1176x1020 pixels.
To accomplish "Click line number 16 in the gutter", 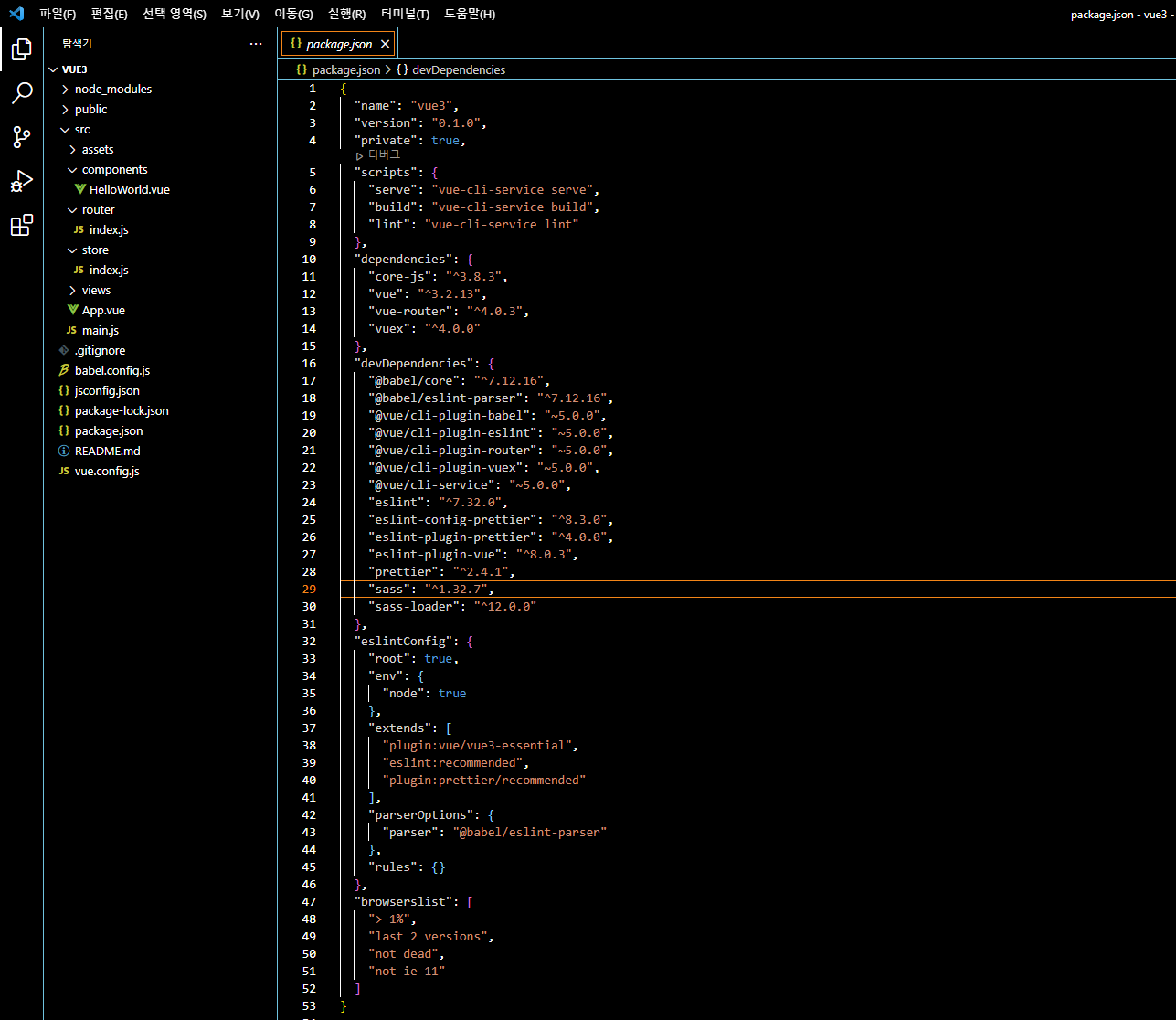I will click(x=310, y=363).
